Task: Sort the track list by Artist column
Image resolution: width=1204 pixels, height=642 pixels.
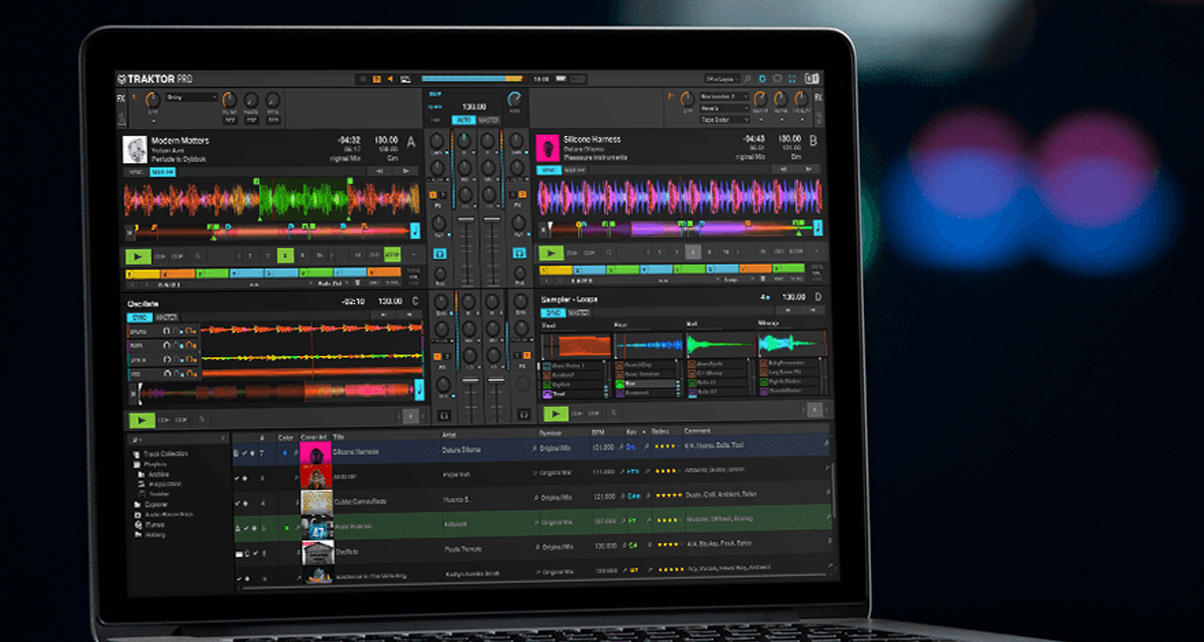Action: pyautogui.click(x=449, y=436)
